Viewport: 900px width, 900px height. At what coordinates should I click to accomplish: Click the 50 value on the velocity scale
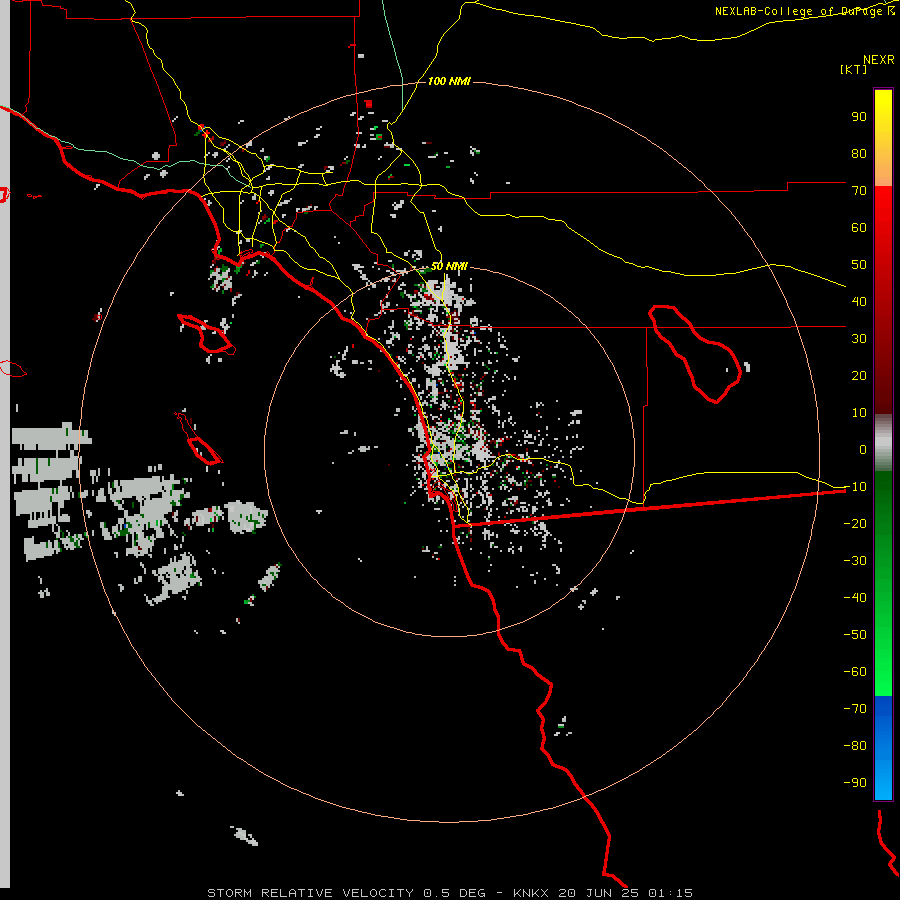[x=859, y=265]
